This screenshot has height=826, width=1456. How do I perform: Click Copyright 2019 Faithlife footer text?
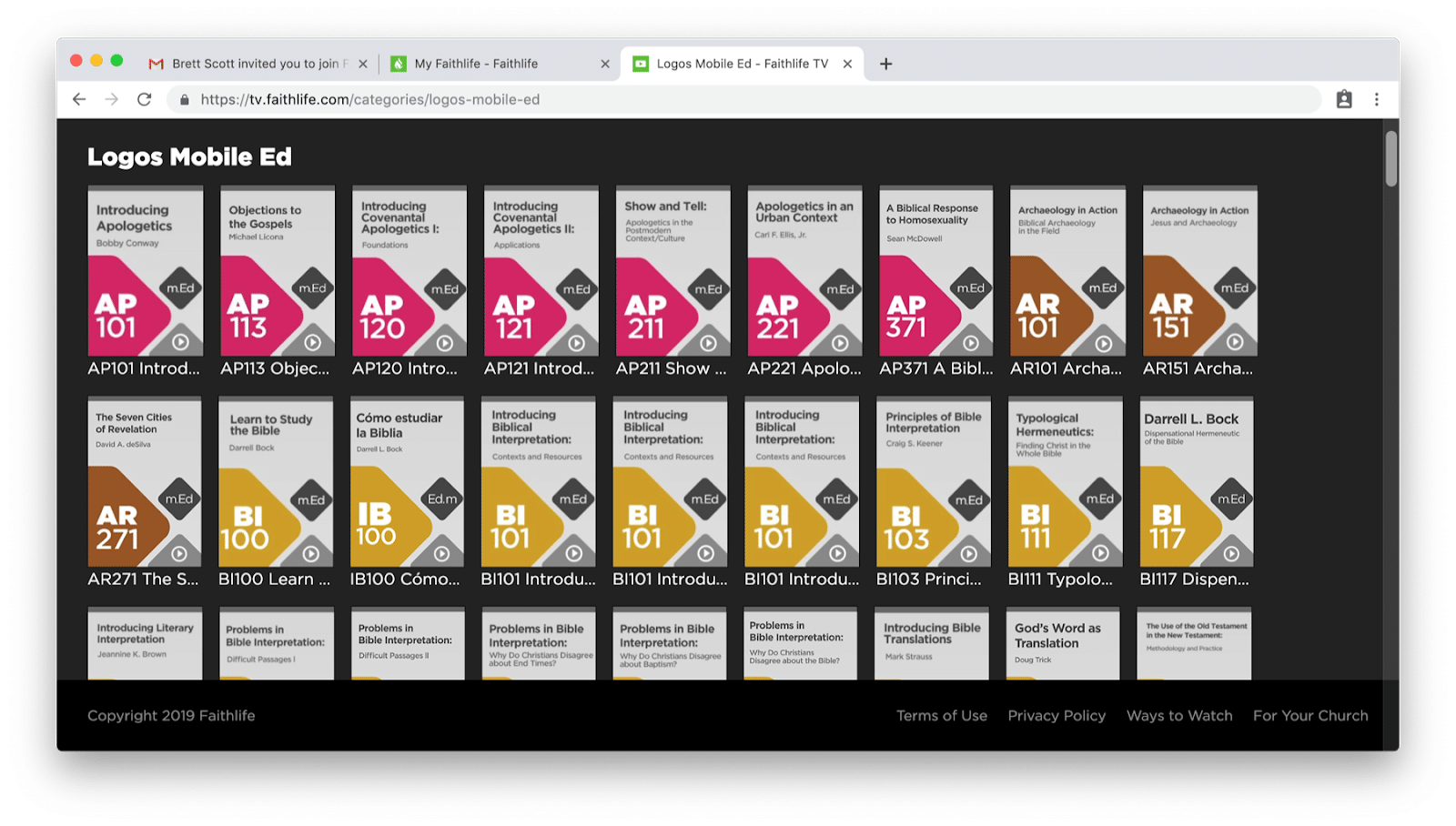pos(171,716)
